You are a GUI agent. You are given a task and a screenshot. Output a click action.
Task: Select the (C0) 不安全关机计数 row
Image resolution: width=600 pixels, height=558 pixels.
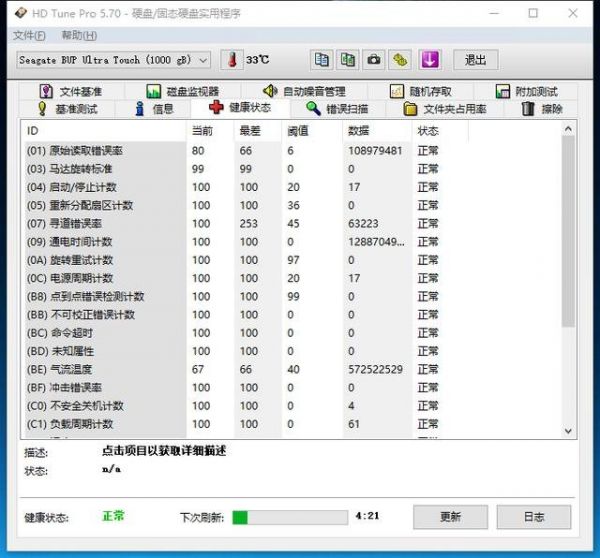click(x=245, y=406)
